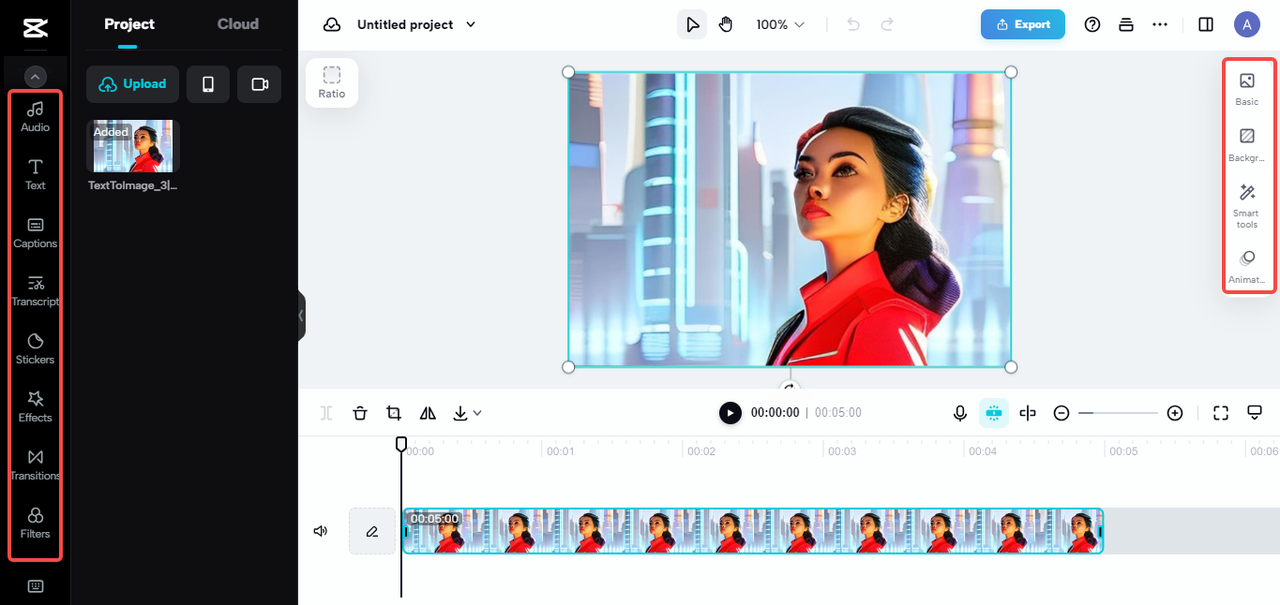The image size is (1280, 605).
Task: Play the timeline preview
Action: (x=731, y=413)
